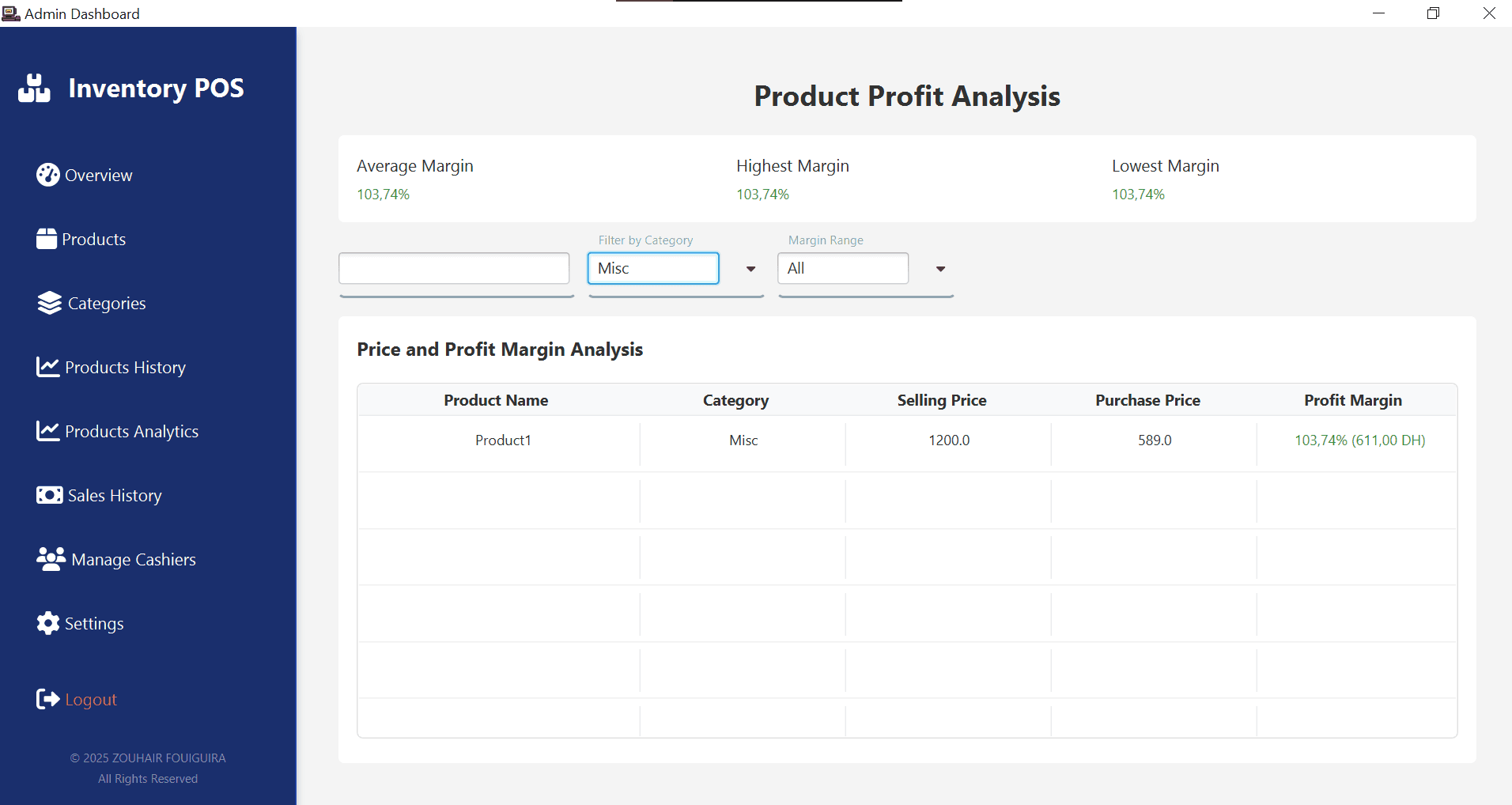Click the Products Analytics chart icon
Viewport: 1512px width, 805px height.
point(47,431)
